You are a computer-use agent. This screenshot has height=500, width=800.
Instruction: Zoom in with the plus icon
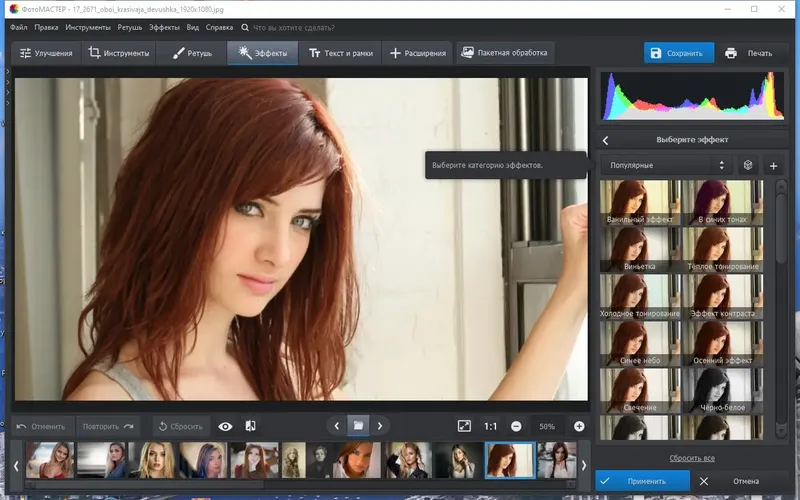pos(579,427)
